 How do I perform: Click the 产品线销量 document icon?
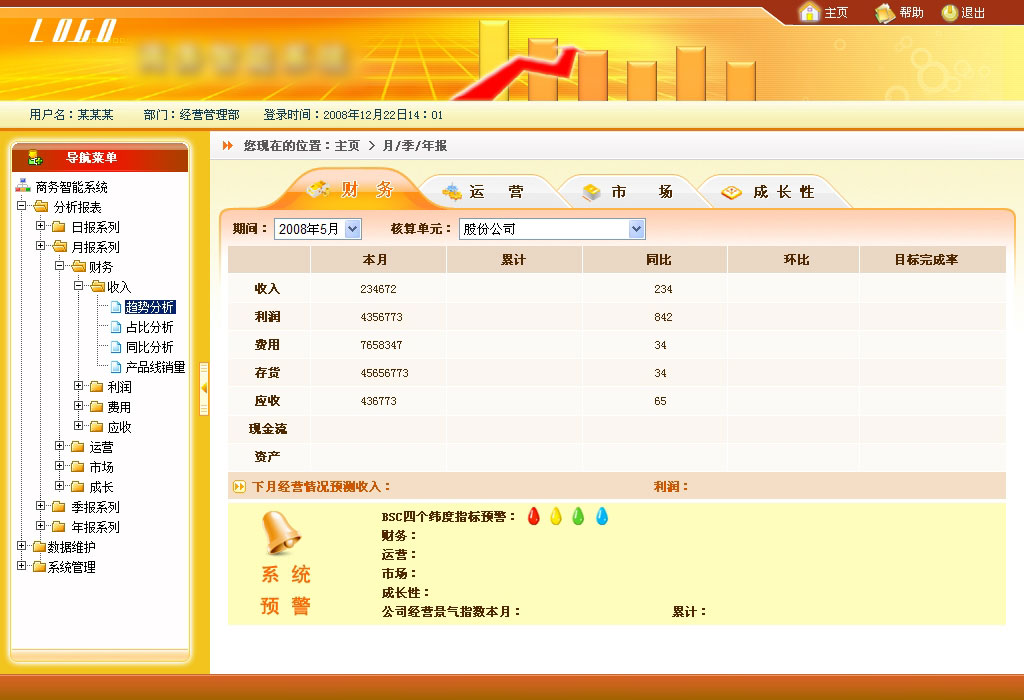[x=116, y=367]
